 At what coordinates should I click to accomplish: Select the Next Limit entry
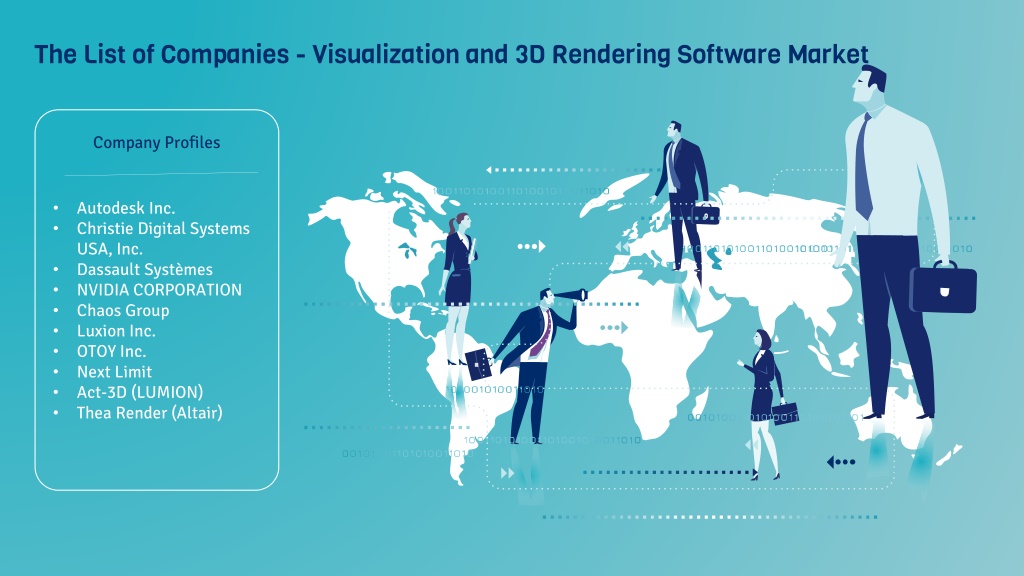point(114,372)
